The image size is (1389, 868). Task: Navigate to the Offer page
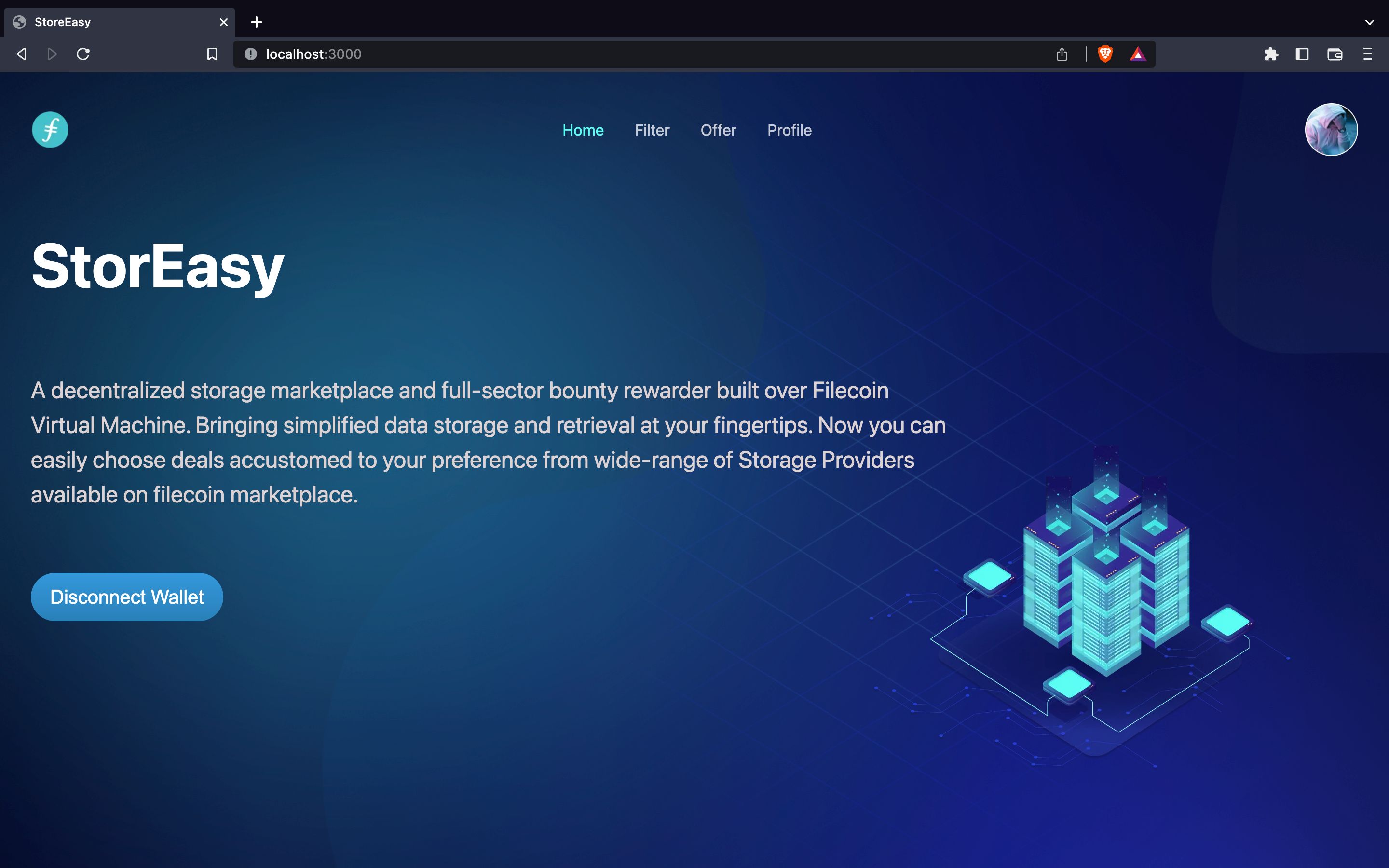718,130
